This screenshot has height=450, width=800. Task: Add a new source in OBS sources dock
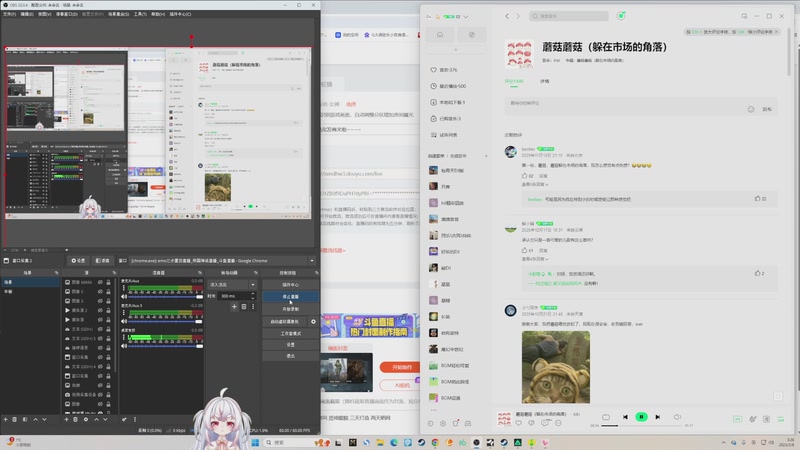66,419
